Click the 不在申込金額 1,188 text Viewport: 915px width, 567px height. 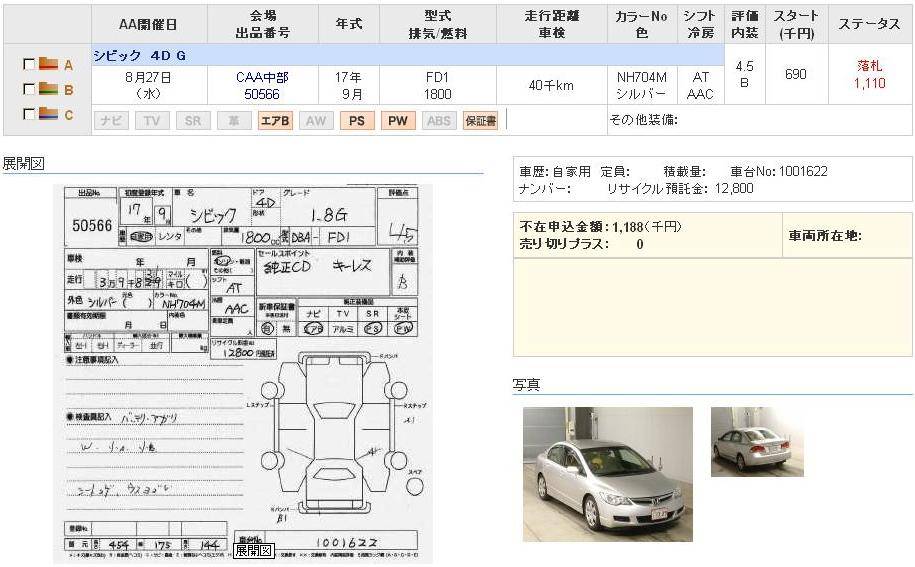(x=600, y=227)
